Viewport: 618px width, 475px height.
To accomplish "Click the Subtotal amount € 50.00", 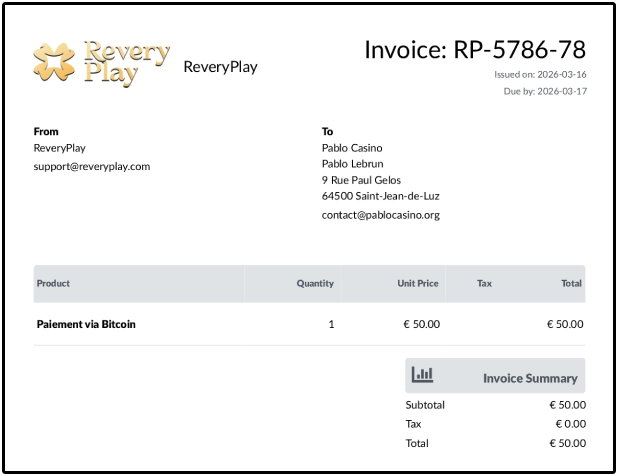I will [568, 405].
